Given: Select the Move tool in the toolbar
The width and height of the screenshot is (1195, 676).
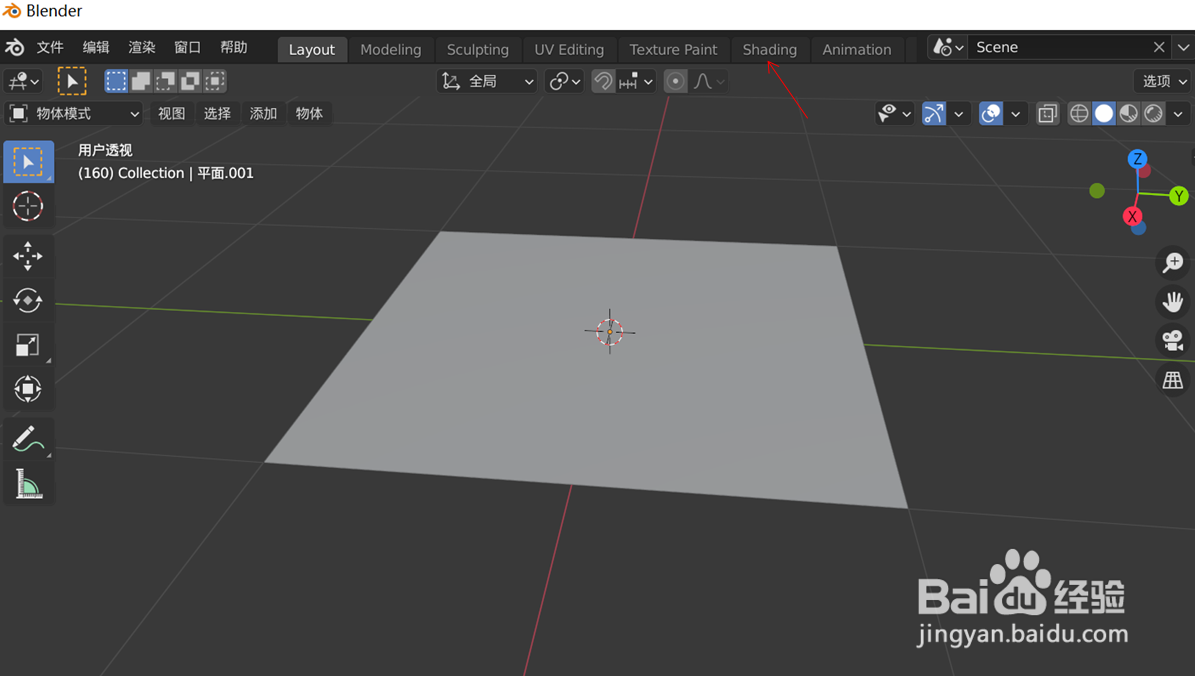Looking at the screenshot, I should pyautogui.click(x=28, y=256).
